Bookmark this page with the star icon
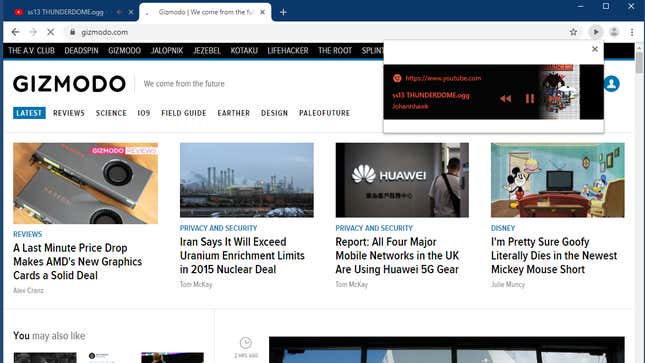 coord(573,32)
